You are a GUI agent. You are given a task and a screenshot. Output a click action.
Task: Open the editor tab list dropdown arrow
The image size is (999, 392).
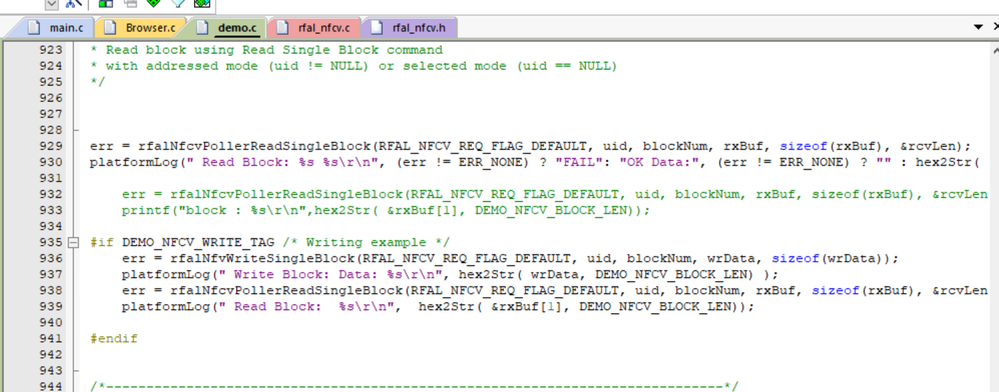(x=979, y=27)
